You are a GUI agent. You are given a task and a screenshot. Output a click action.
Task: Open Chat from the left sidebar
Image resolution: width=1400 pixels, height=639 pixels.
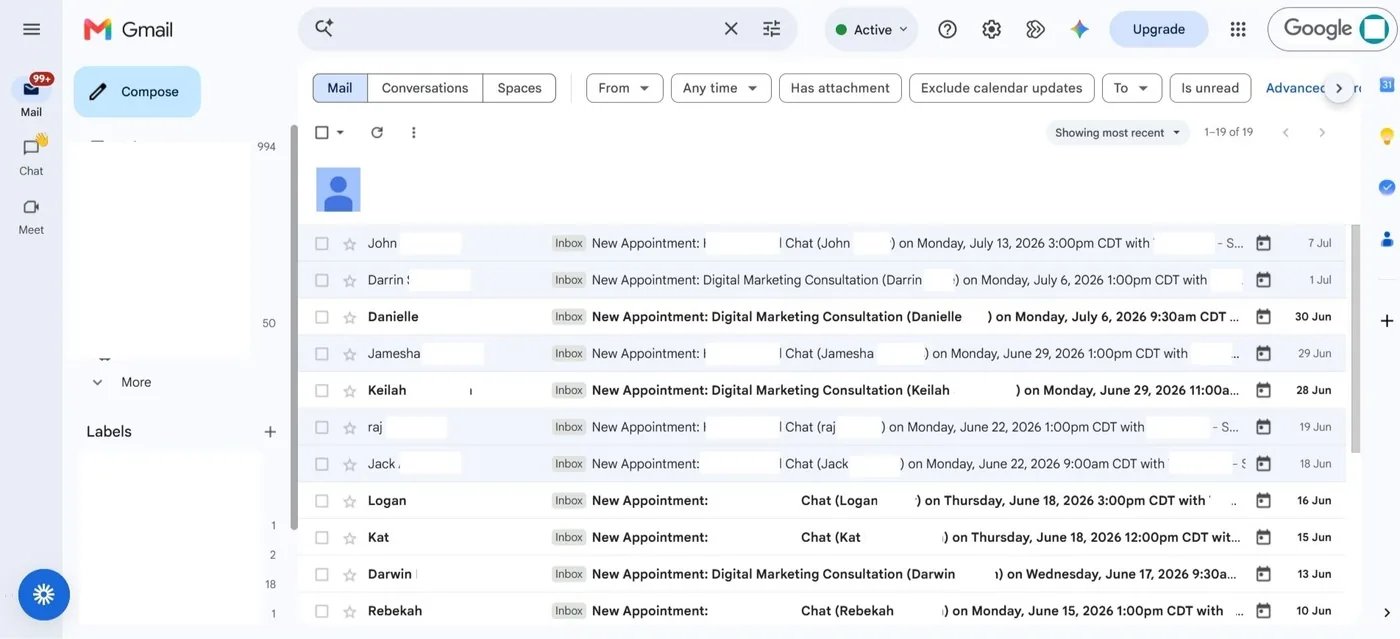pos(31,156)
